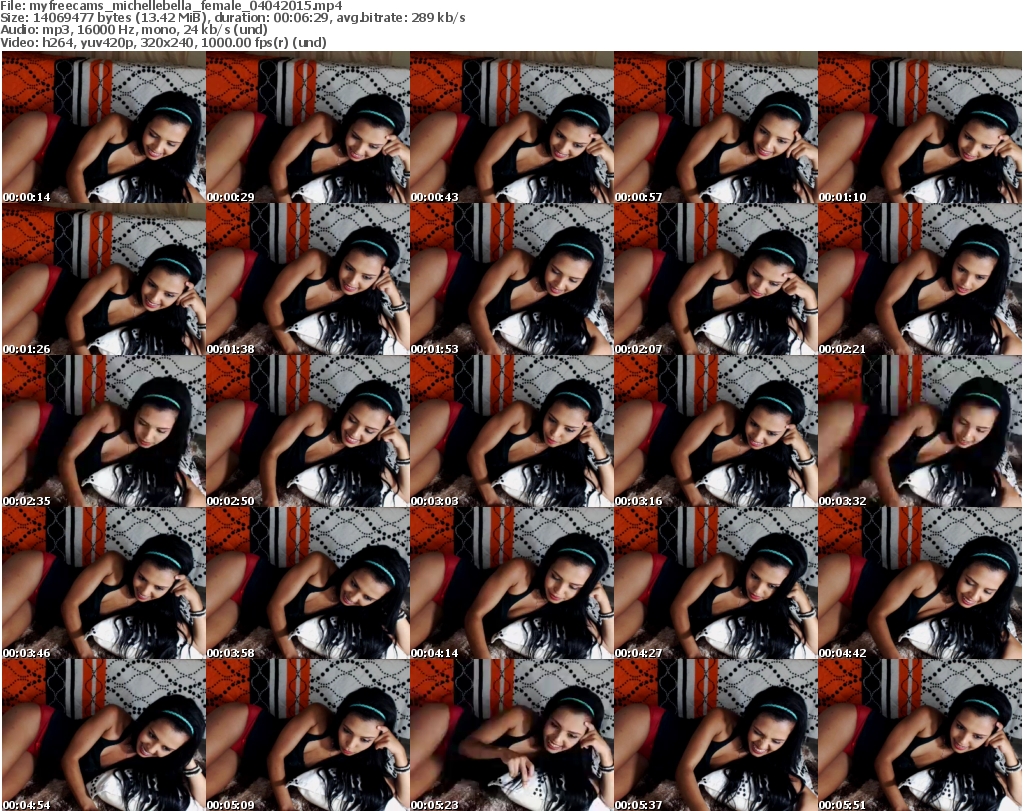Click the frame stamped 00:03:32
This screenshot has height=811, width=1024.
click(x=919, y=431)
